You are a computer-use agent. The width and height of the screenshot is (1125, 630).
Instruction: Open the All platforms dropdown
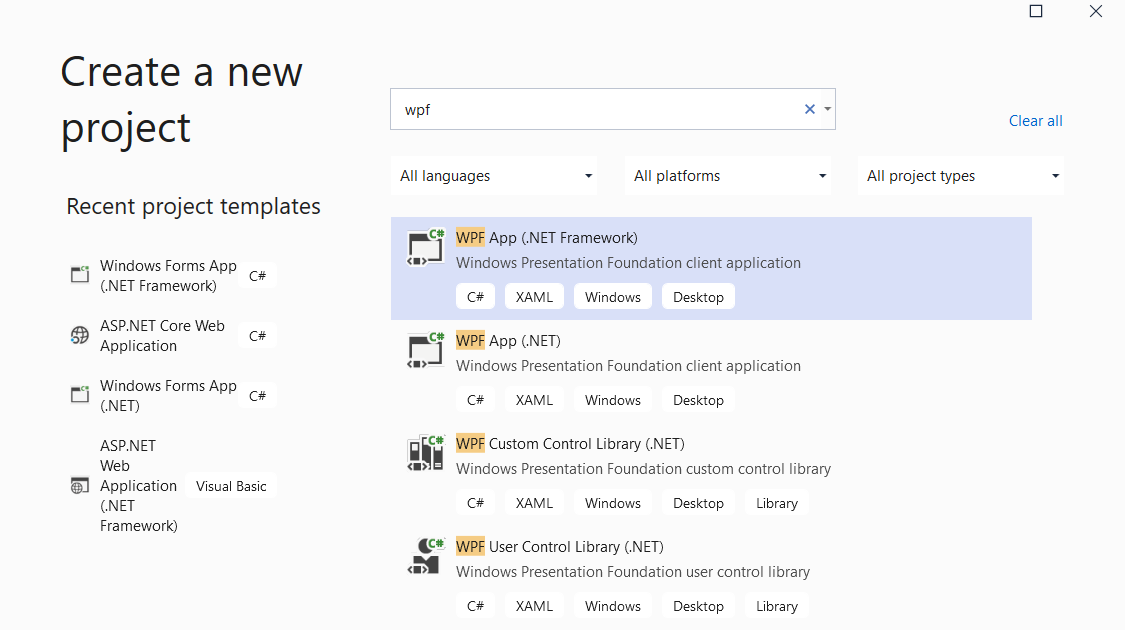point(728,175)
